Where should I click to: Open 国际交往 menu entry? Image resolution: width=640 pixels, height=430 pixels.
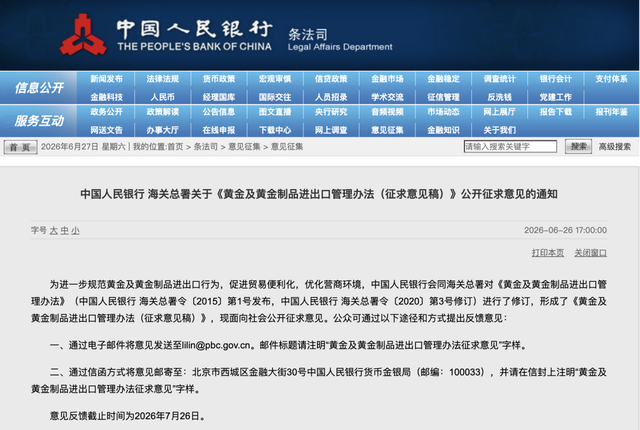275,97
